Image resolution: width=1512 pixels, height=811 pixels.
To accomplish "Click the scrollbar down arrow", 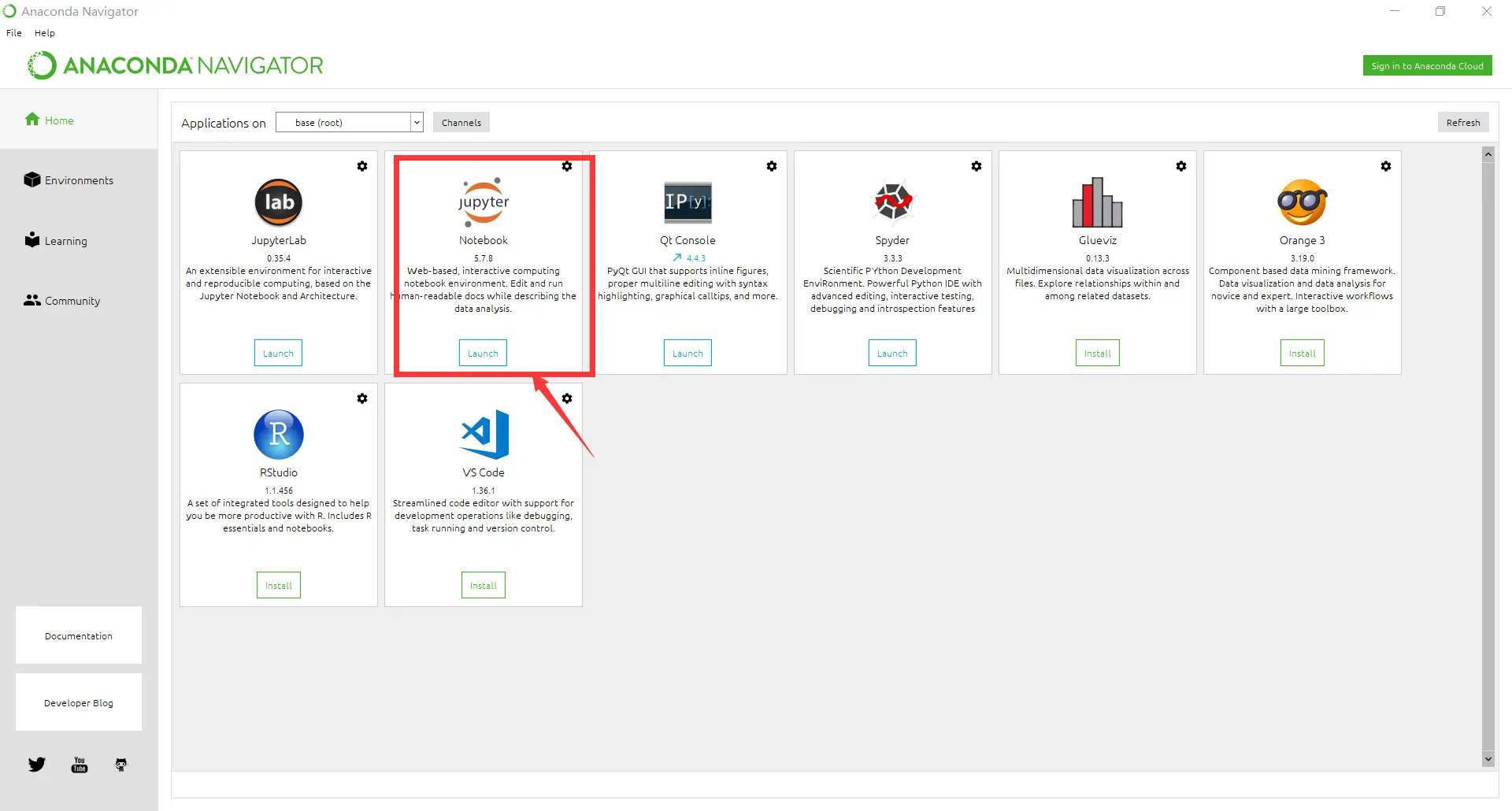I will click(x=1488, y=759).
